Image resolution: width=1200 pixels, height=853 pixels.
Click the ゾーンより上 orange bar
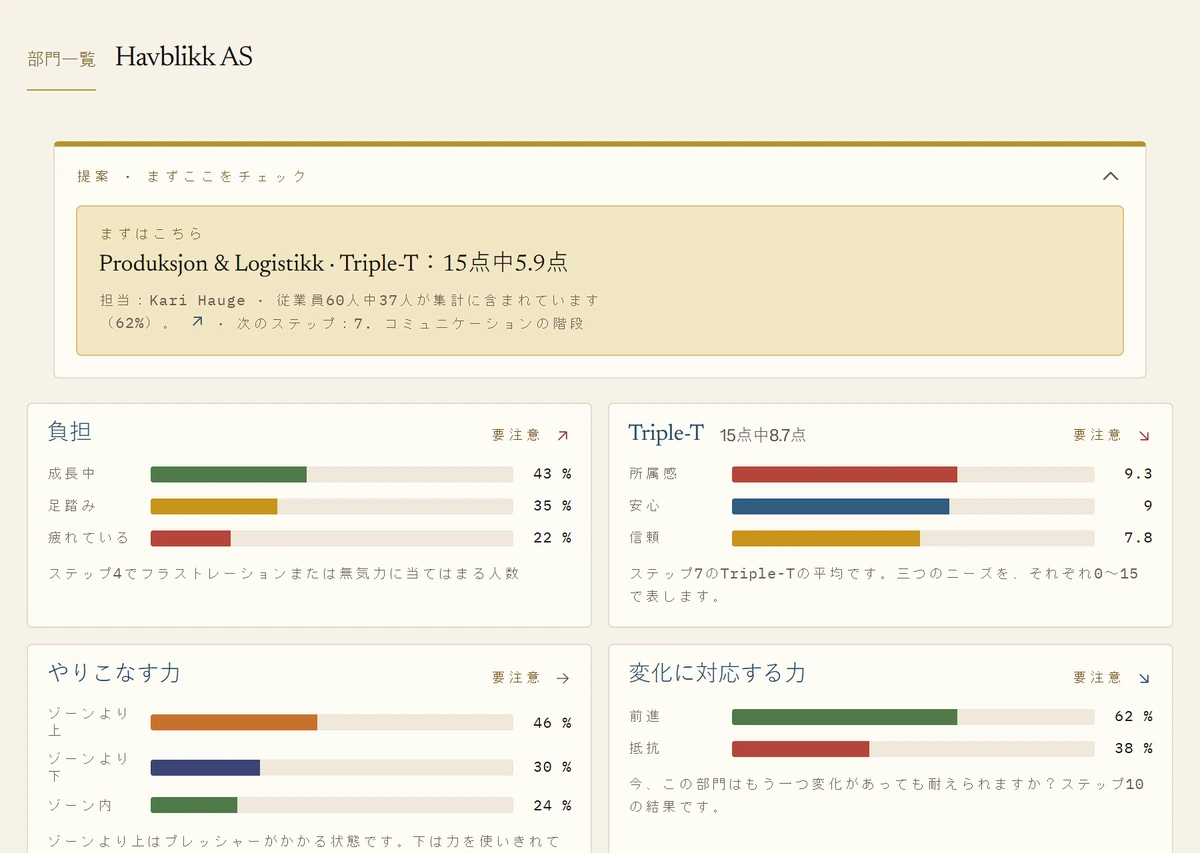234,722
